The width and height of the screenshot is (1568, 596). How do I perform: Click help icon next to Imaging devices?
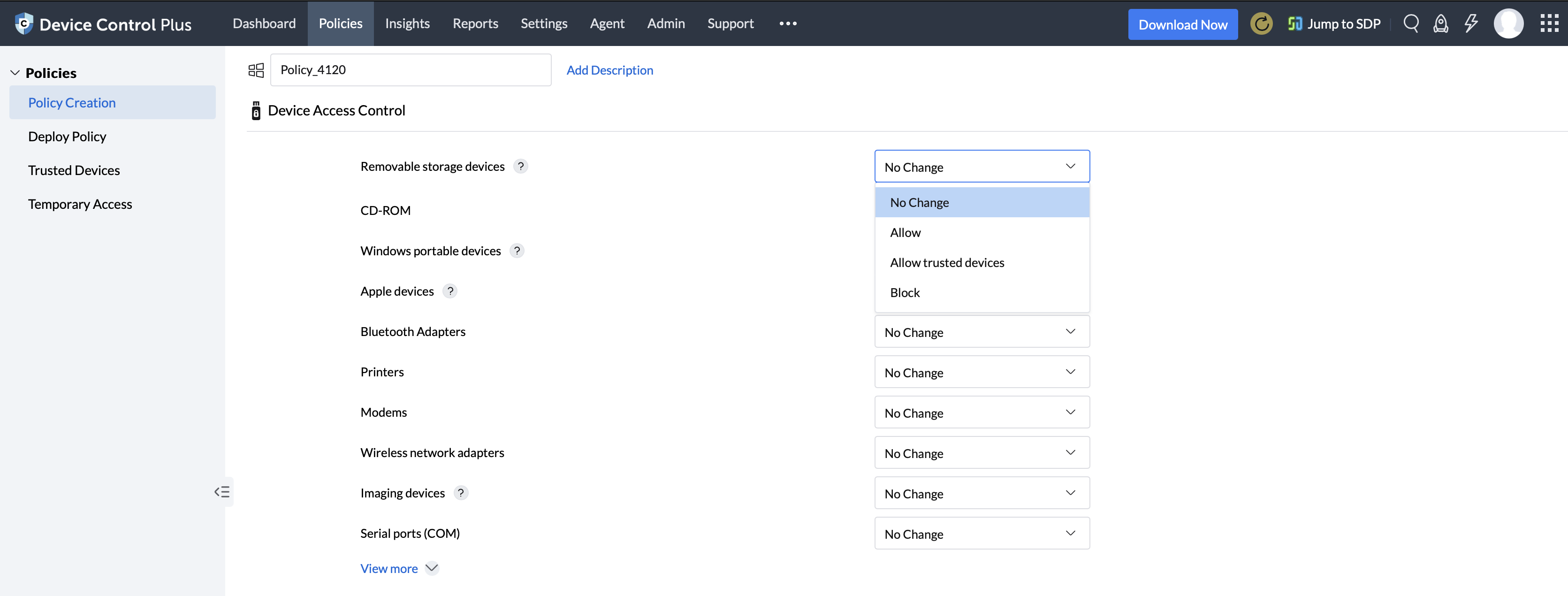pos(461,492)
